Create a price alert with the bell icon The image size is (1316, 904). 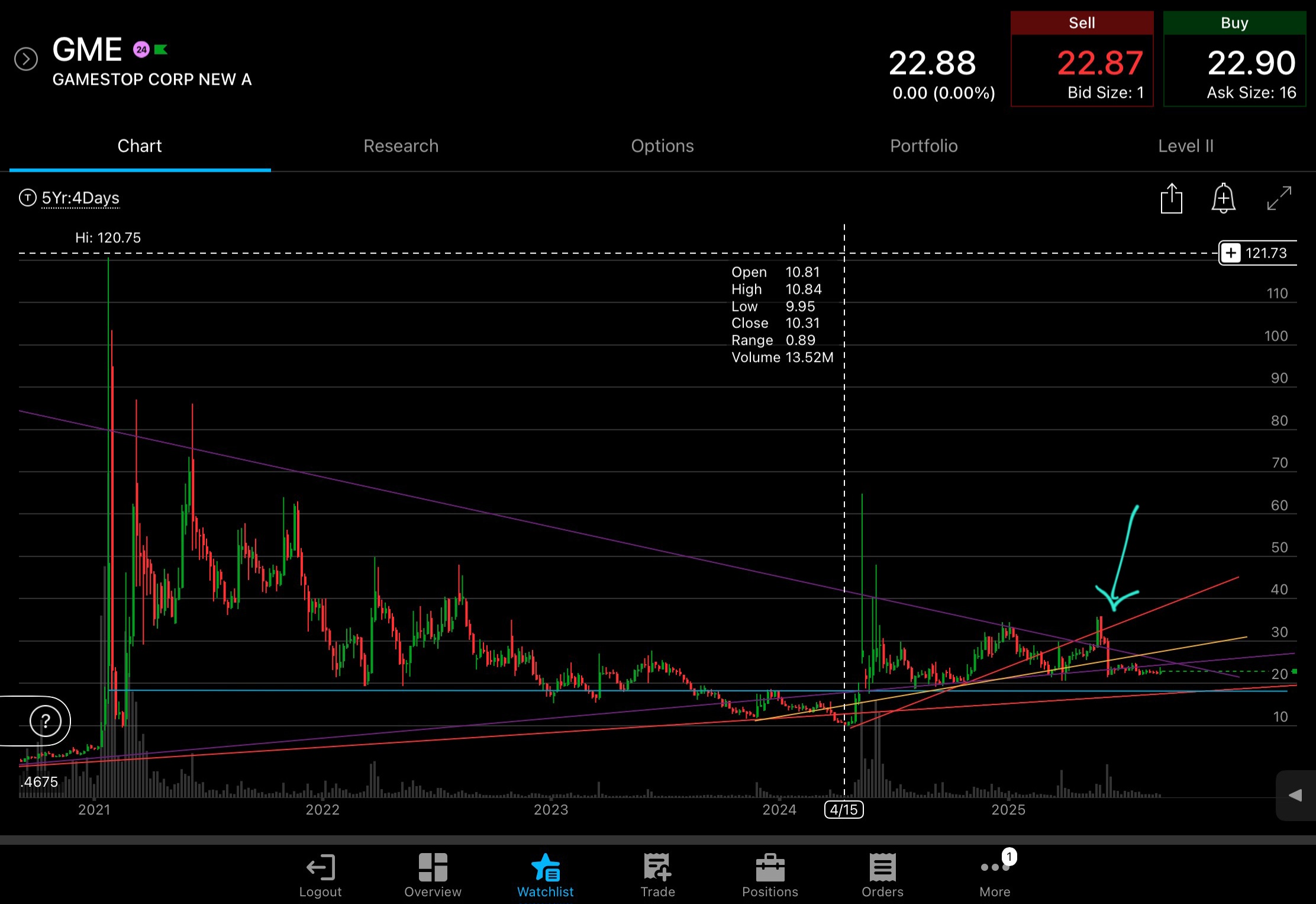point(1223,198)
